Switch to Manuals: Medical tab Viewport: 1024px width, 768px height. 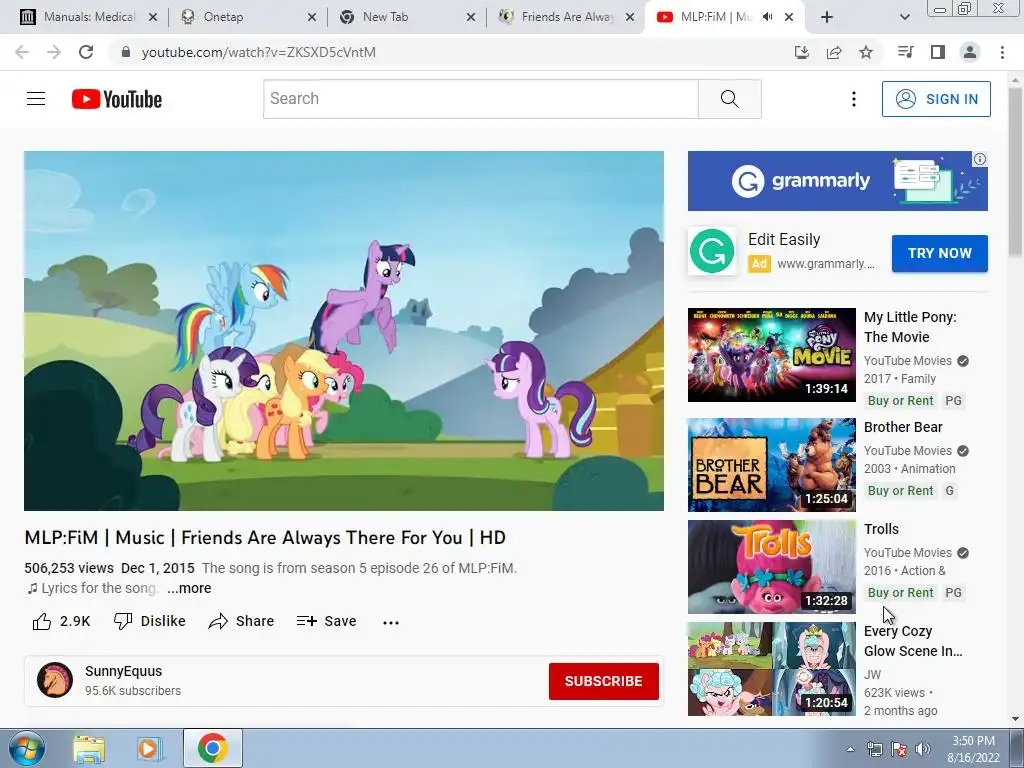89,17
